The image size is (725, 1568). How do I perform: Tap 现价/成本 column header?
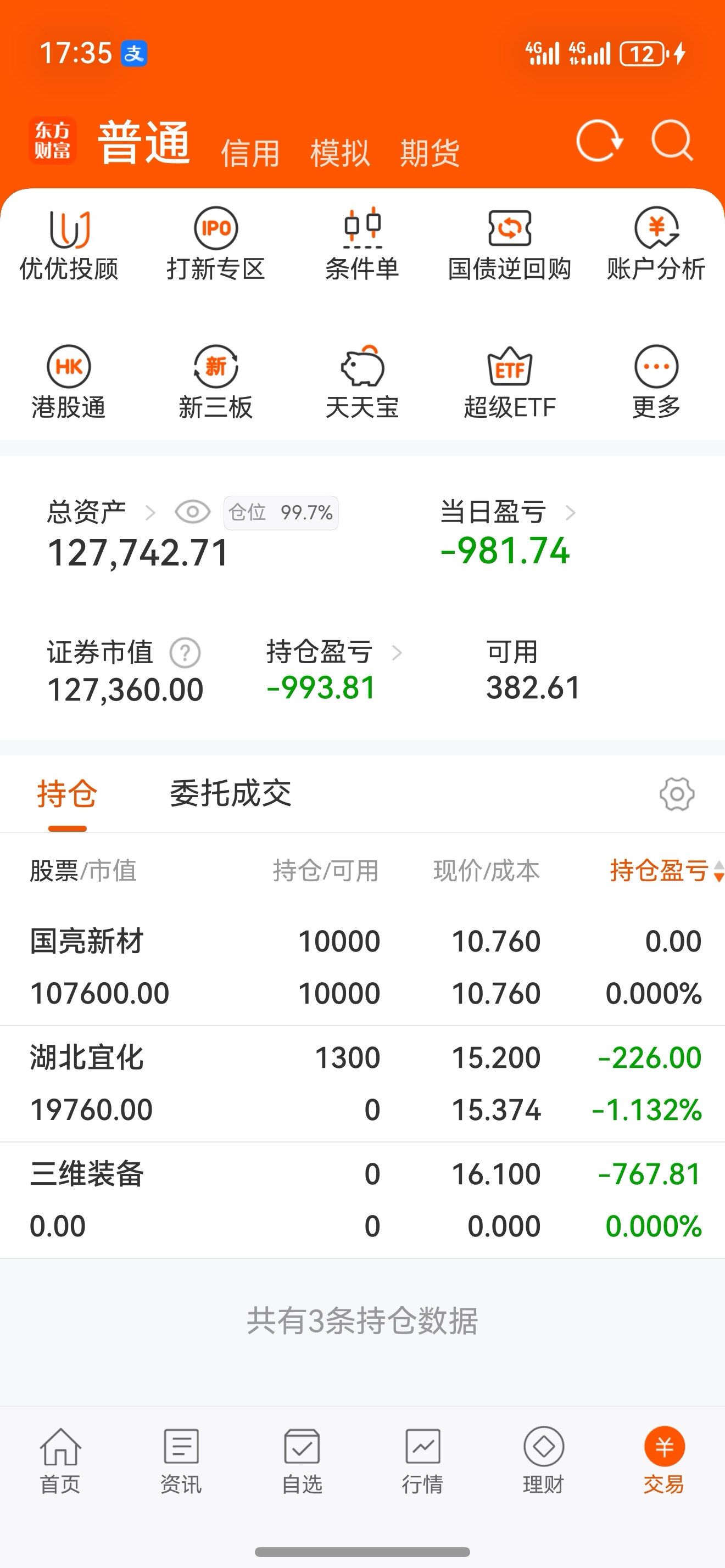pos(487,870)
